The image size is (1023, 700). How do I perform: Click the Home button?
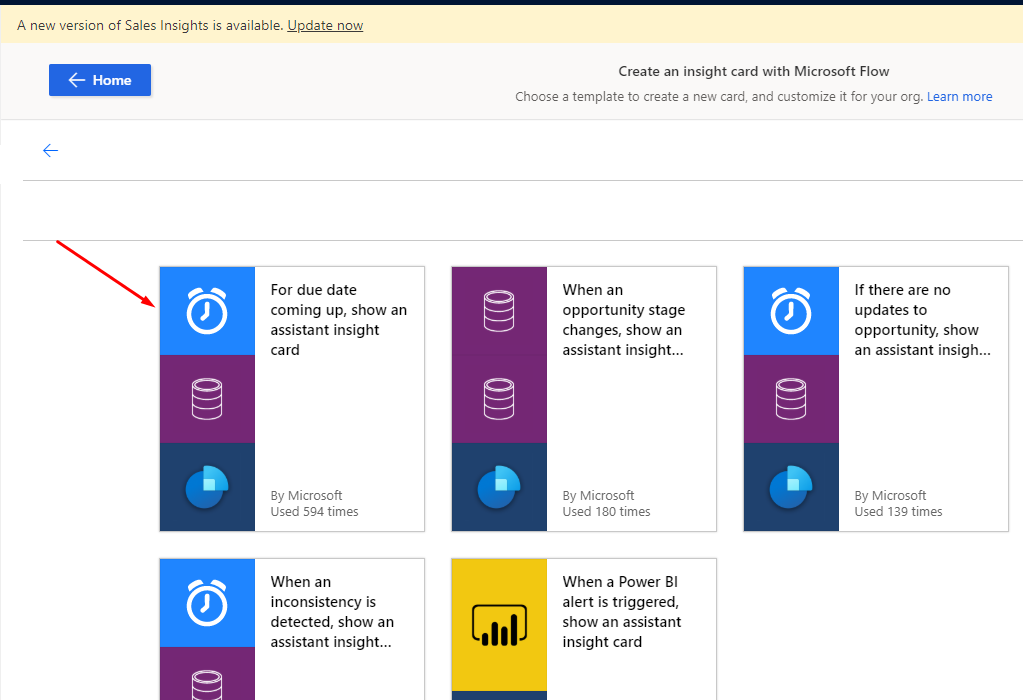click(x=99, y=80)
